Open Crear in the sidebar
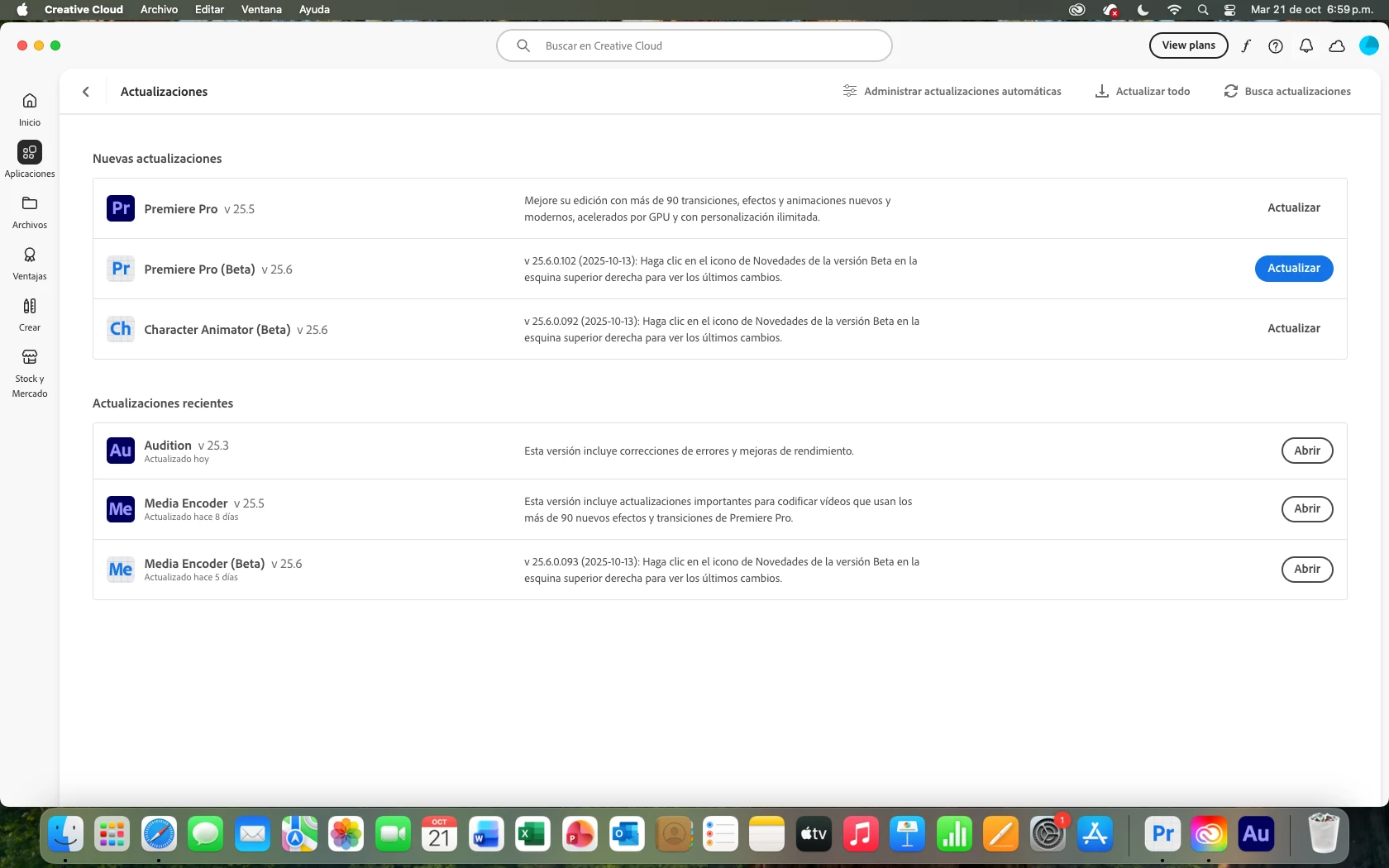This screenshot has height=868, width=1389. [30, 314]
